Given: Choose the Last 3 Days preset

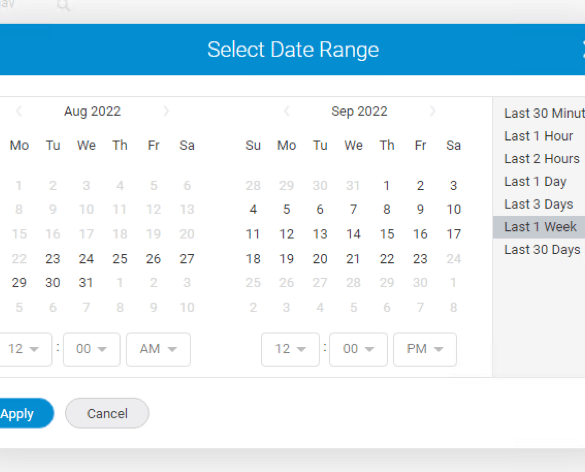Looking at the screenshot, I should click(x=539, y=204).
